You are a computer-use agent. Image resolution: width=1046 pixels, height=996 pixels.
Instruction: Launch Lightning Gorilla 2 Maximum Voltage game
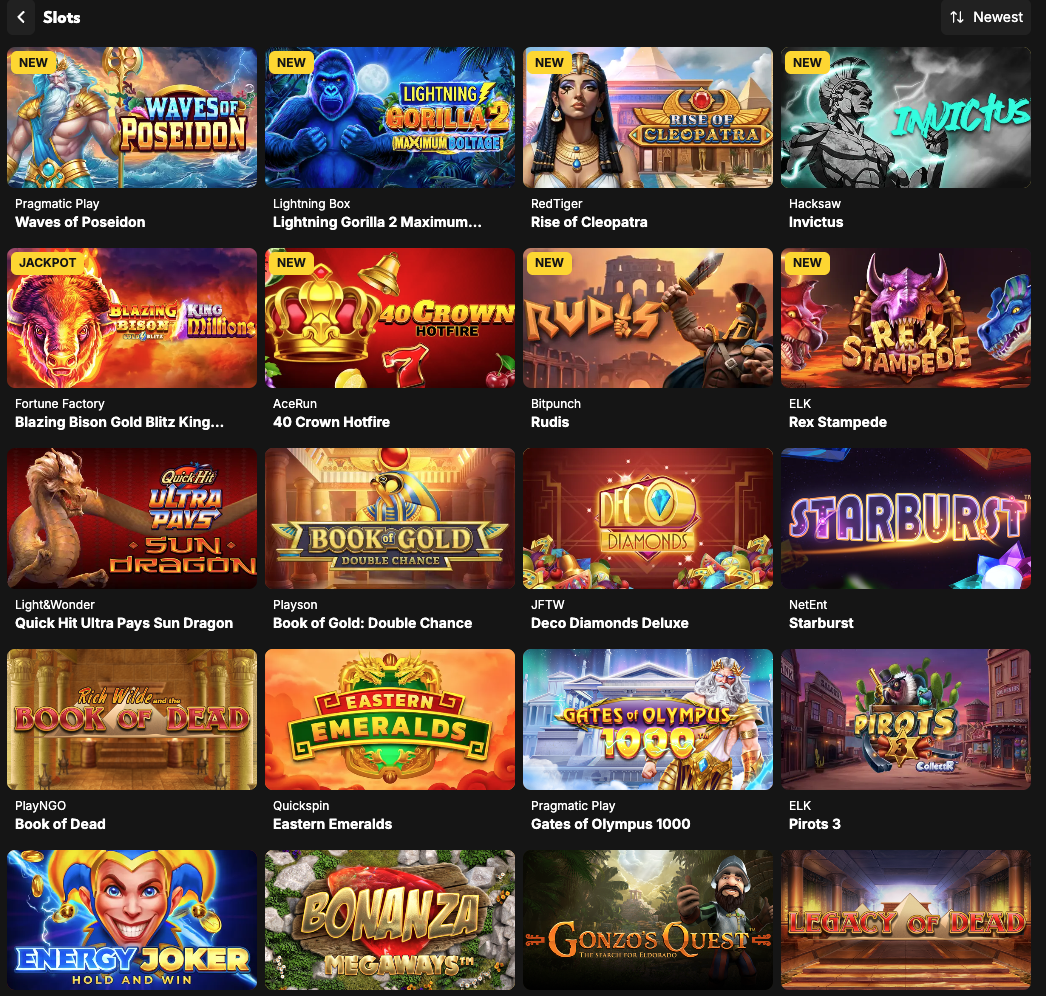[x=390, y=117]
